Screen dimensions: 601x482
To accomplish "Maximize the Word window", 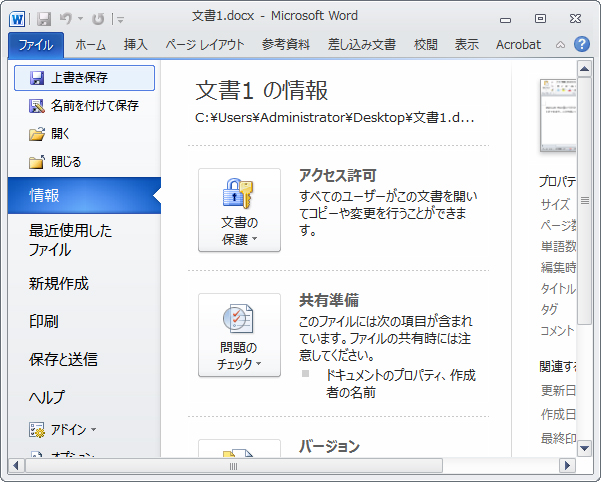I will tap(540, 18).
